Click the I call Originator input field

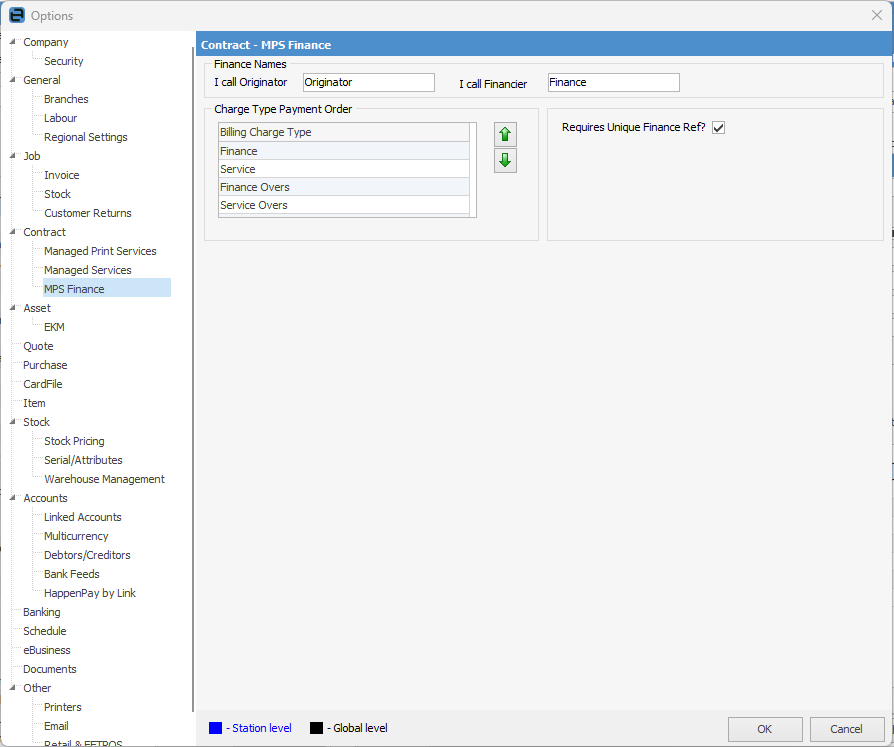[369, 82]
